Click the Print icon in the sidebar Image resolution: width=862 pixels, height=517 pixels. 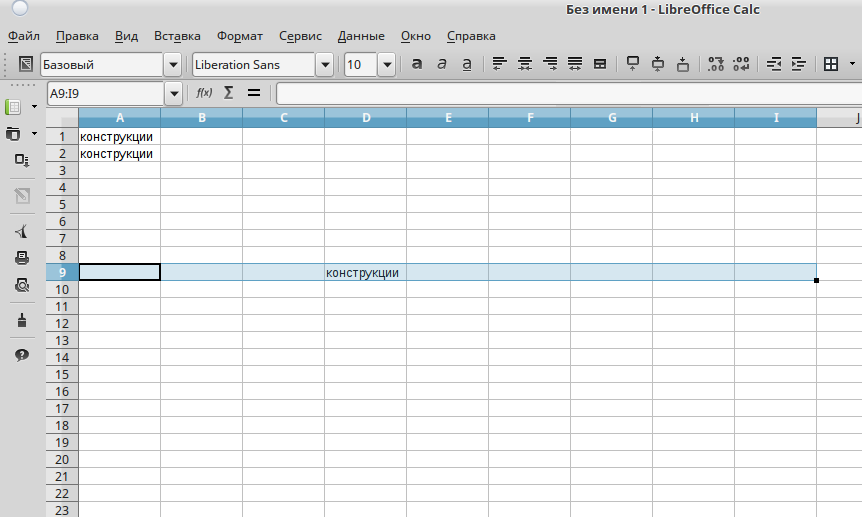click(21, 258)
